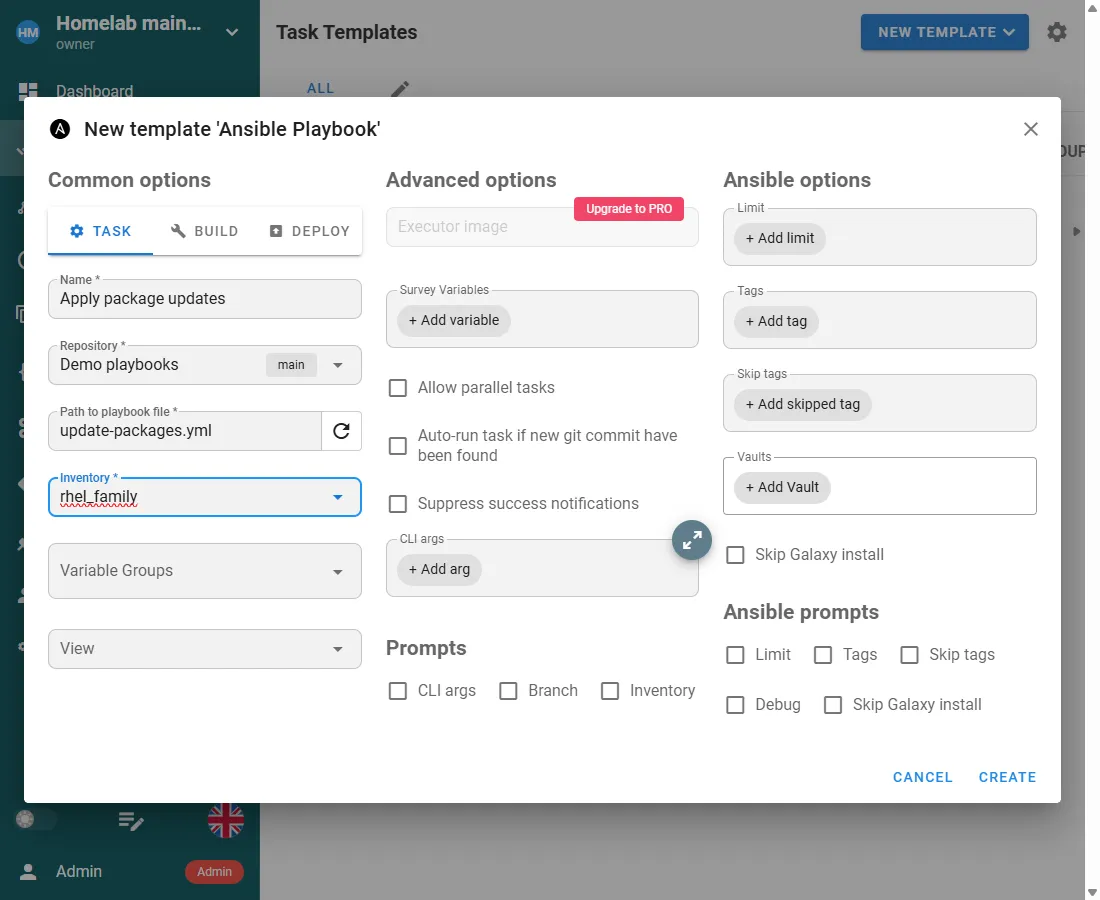
Task: Click the Executor image field
Action: click(x=542, y=227)
